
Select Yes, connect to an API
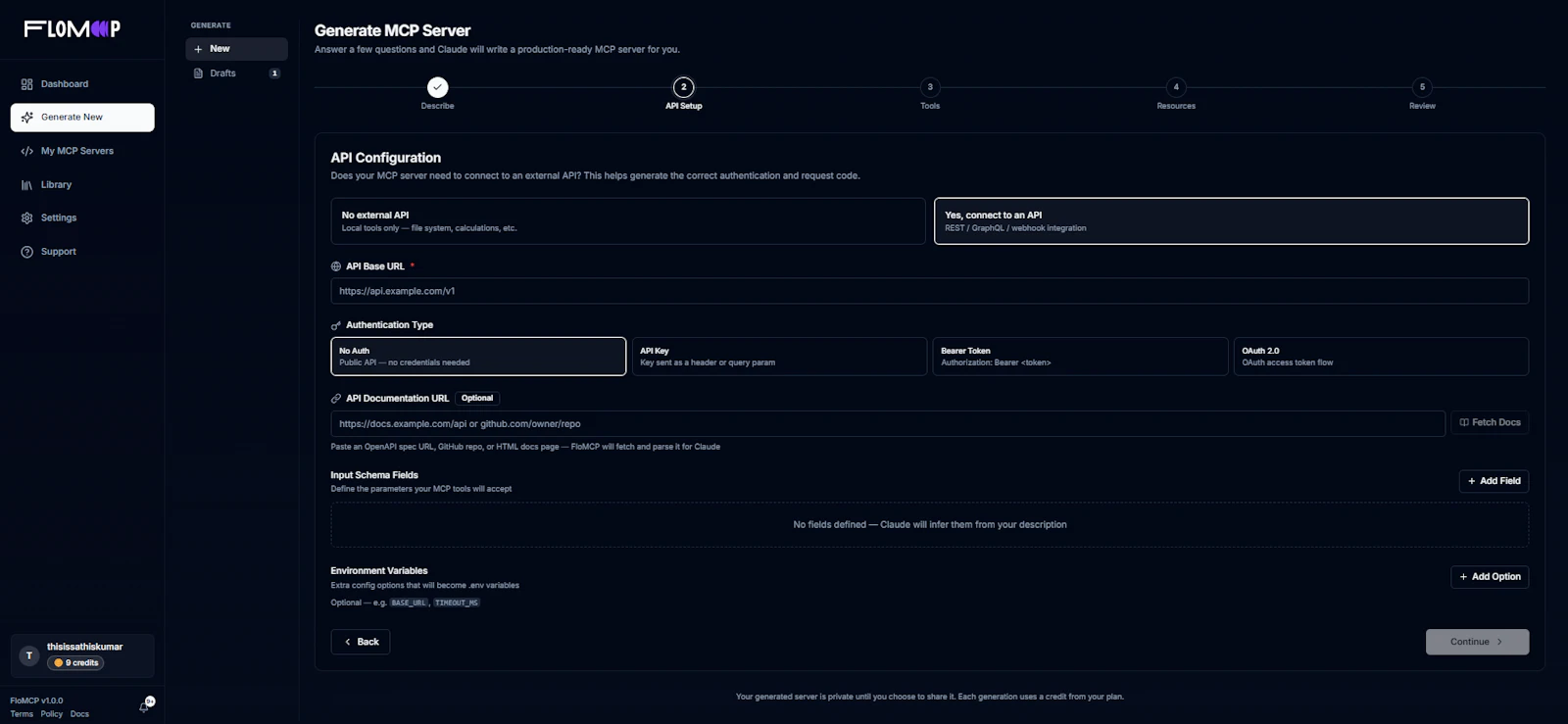click(x=1231, y=221)
